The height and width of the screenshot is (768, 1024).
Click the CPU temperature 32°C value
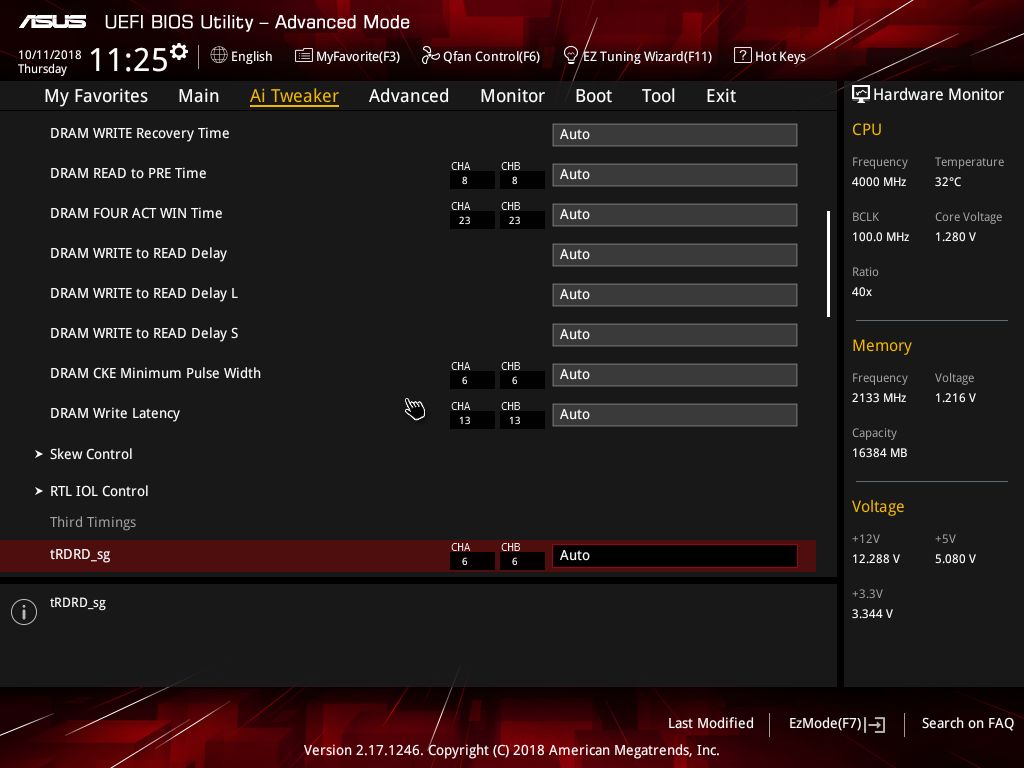click(948, 182)
